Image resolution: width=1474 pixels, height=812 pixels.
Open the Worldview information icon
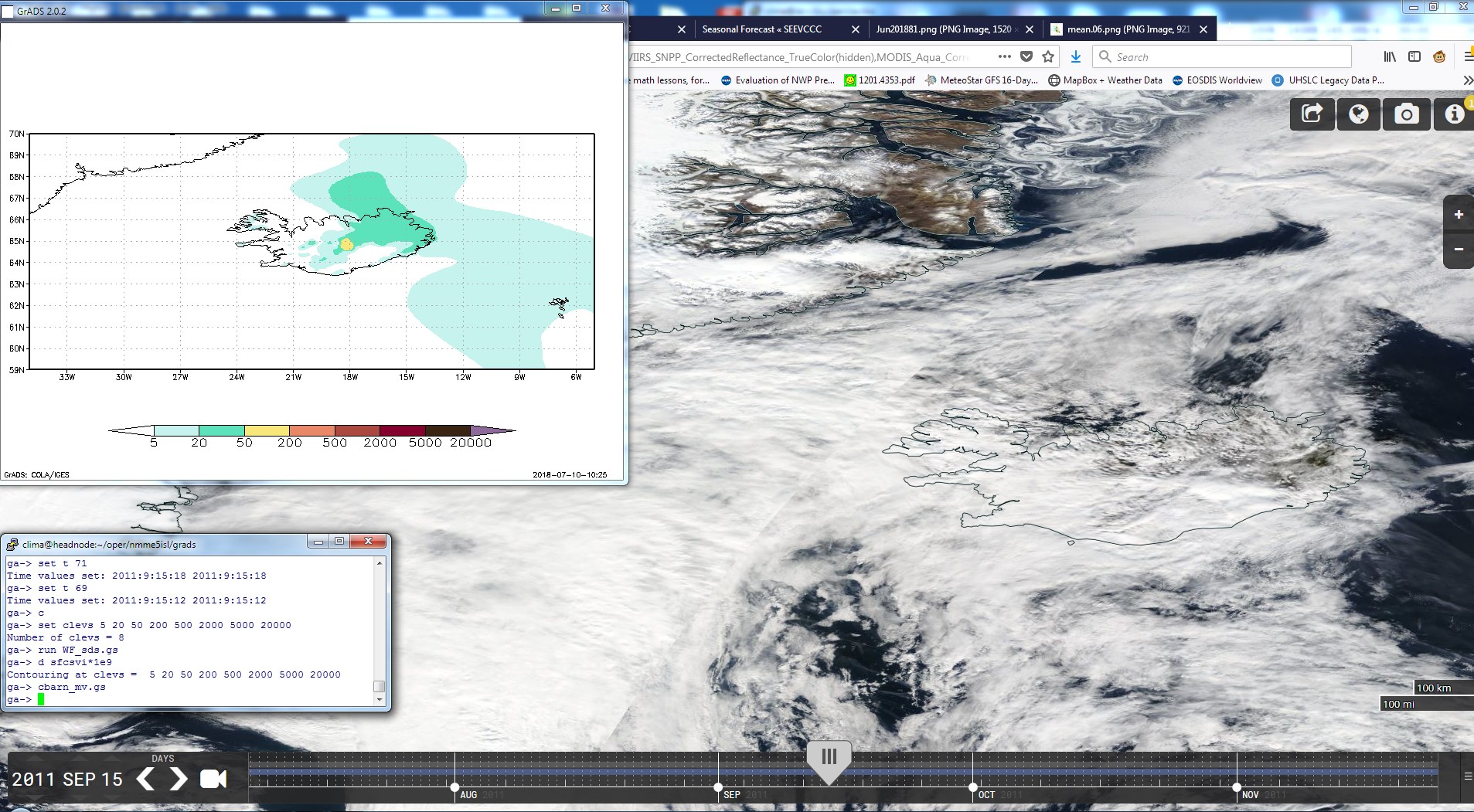tap(1454, 114)
